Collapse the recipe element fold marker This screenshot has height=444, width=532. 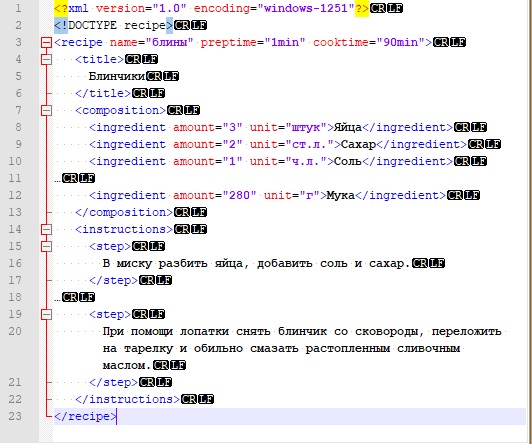point(46,42)
